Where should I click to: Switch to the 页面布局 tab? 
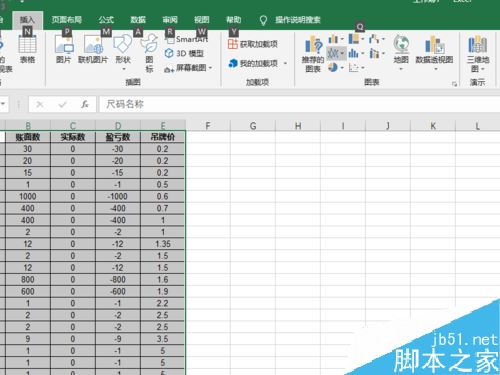[66, 20]
